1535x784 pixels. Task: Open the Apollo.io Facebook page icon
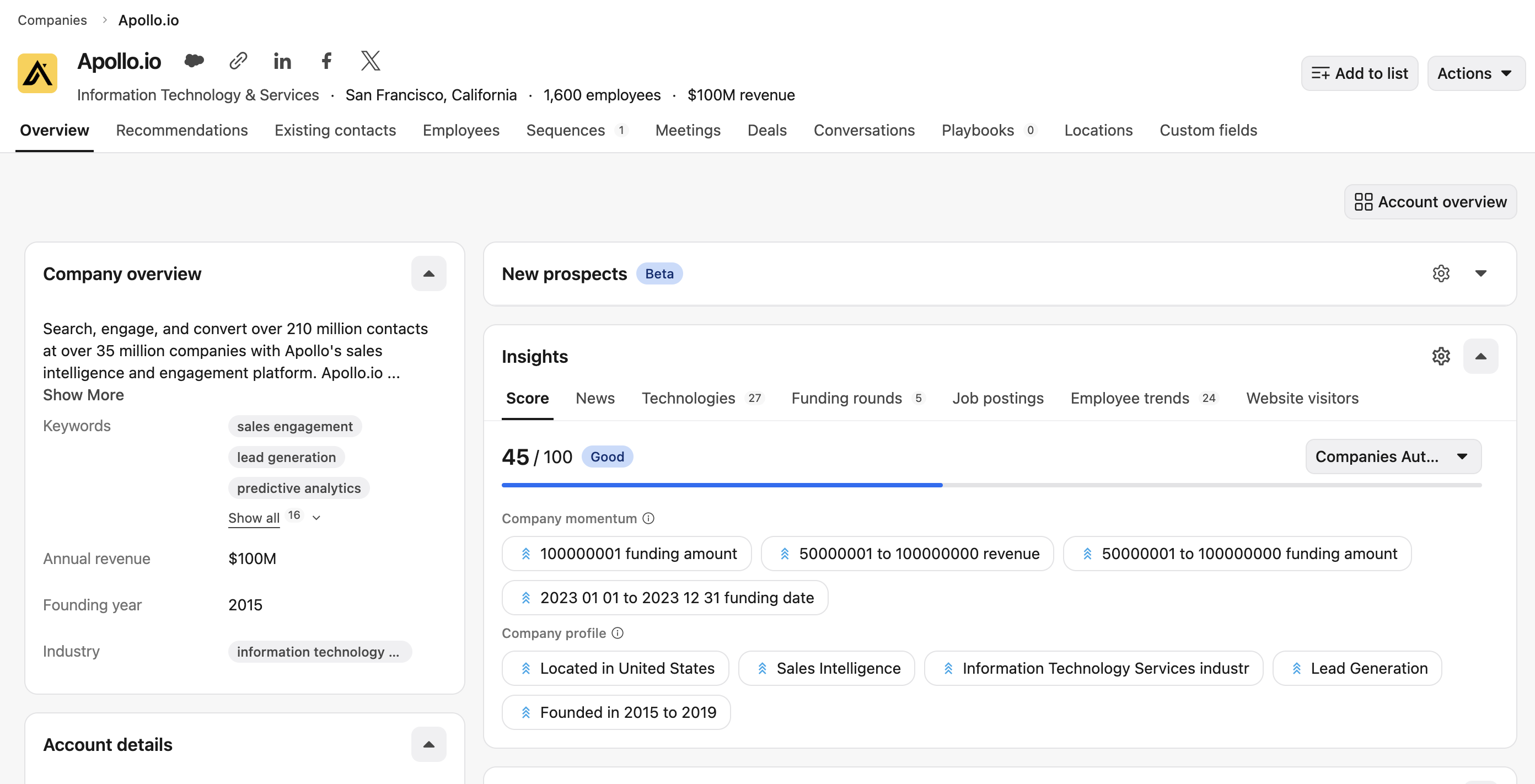(326, 61)
